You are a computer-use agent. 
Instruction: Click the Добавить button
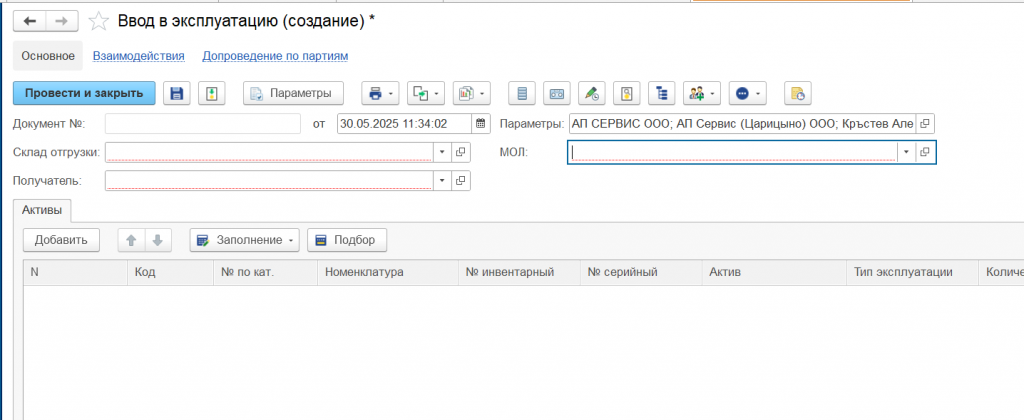[61, 240]
